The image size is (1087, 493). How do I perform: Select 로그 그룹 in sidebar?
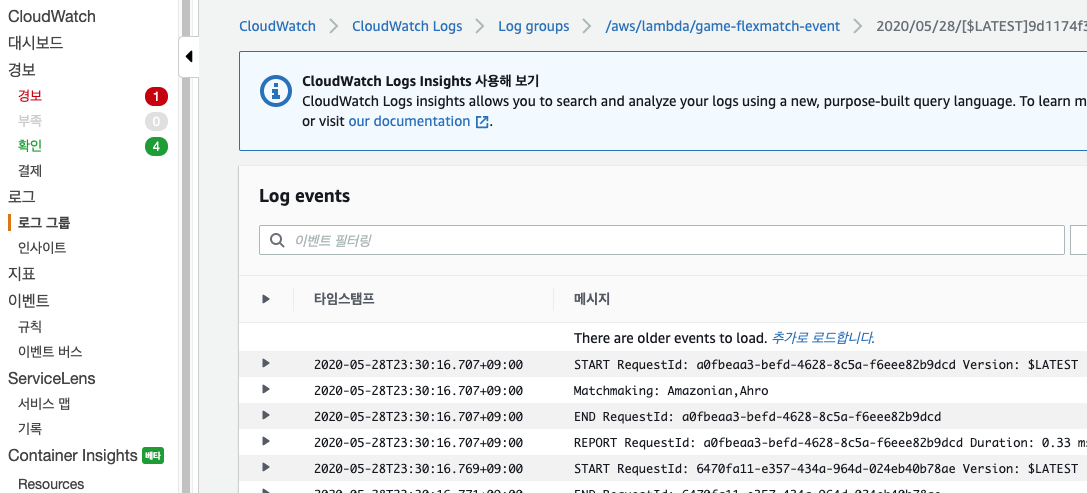(44, 223)
